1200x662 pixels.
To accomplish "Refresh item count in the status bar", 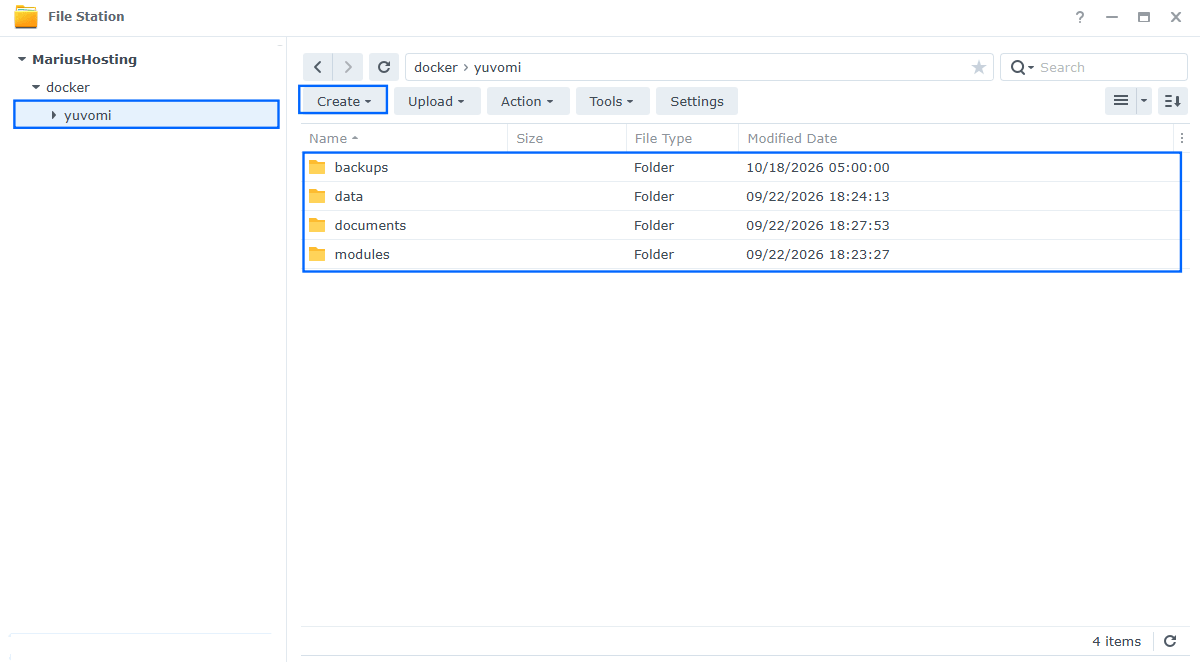I will click(1170, 641).
